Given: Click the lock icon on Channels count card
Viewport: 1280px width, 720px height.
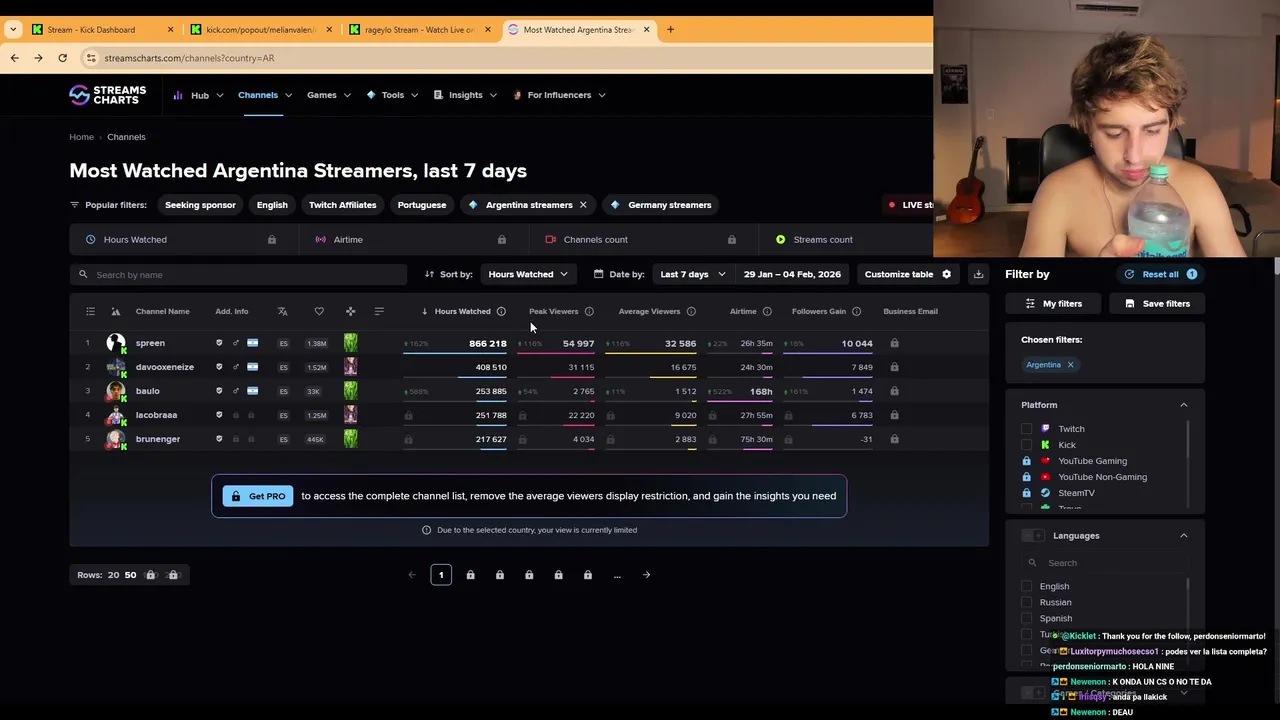Looking at the screenshot, I should (731, 240).
